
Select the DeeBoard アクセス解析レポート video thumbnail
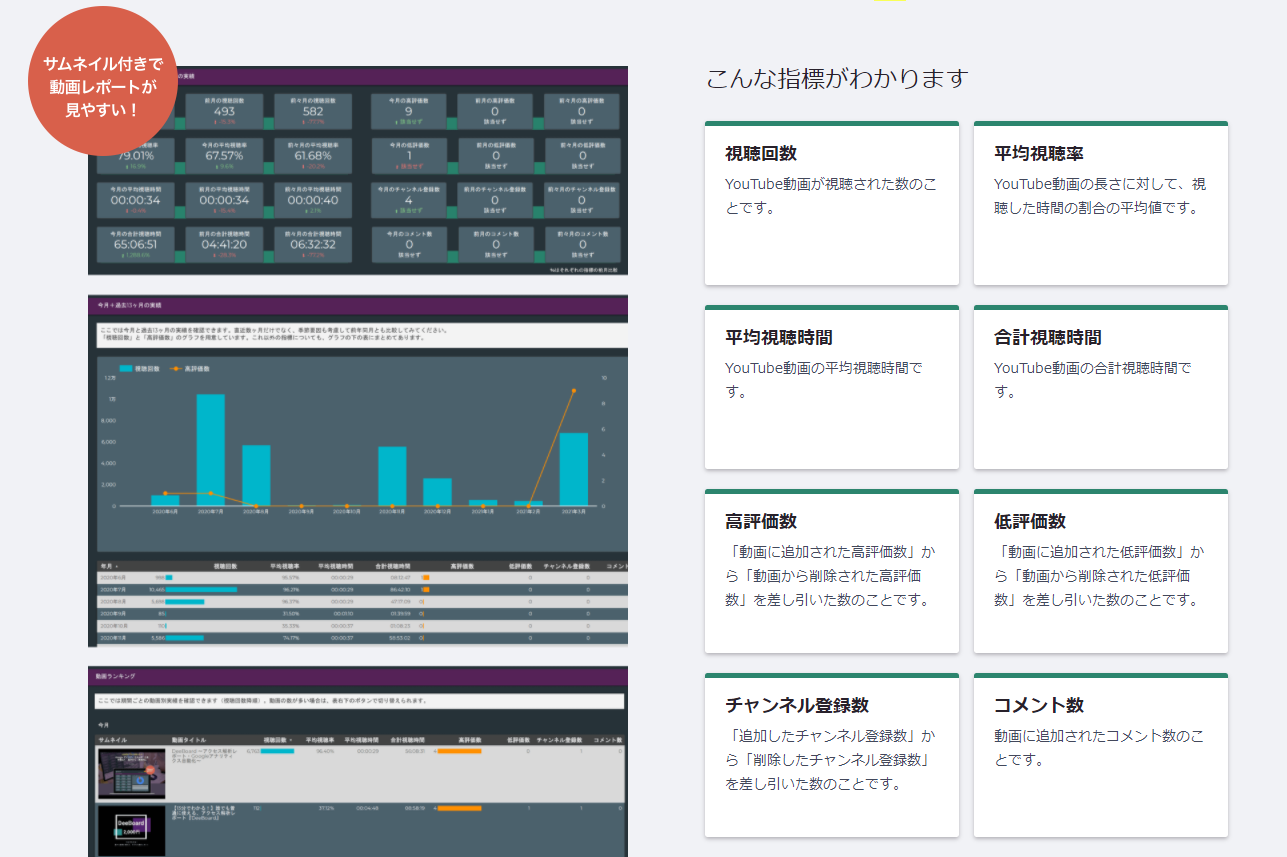[132, 772]
